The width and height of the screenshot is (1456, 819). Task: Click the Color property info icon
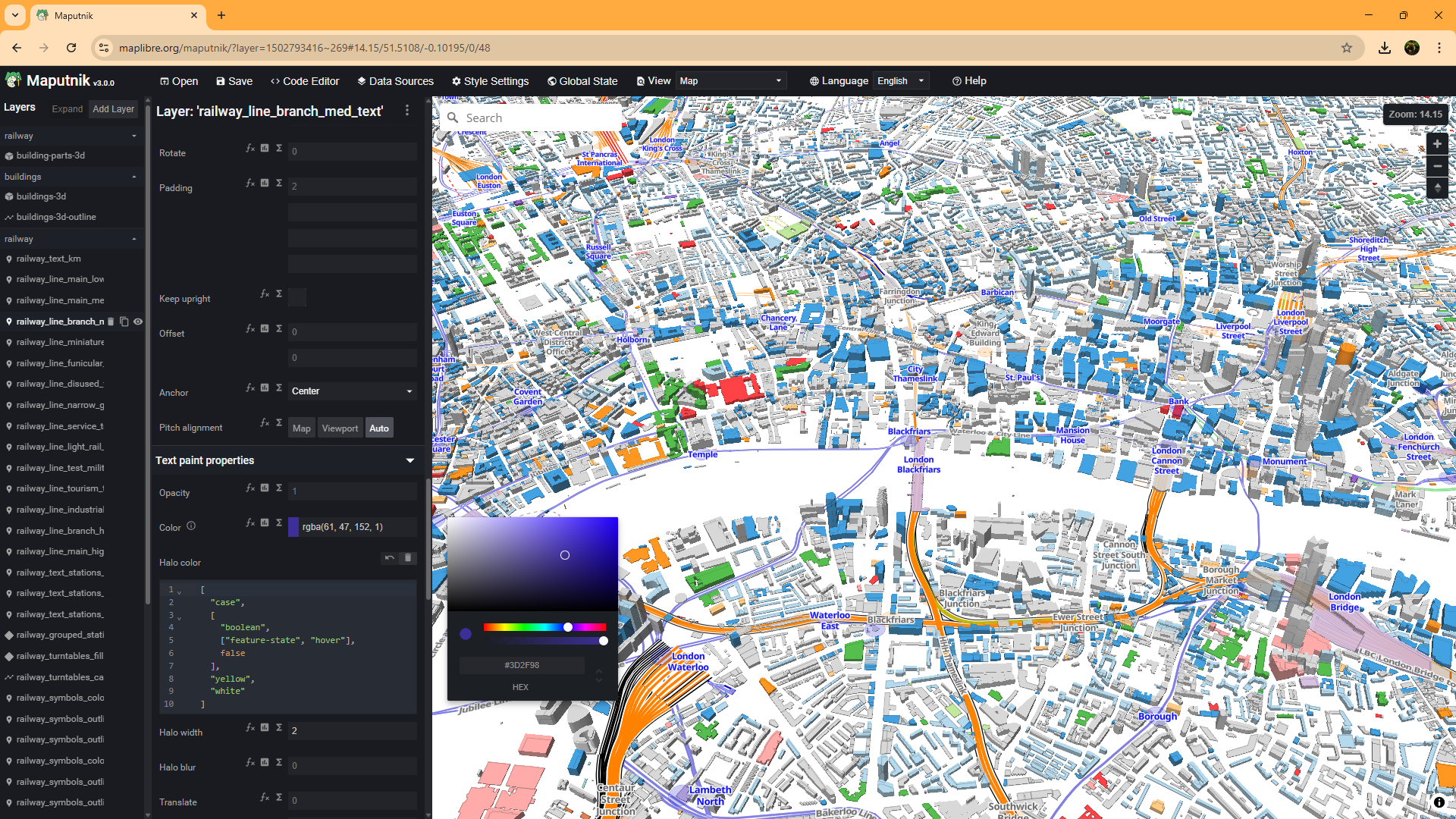click(x=191, y=526)
